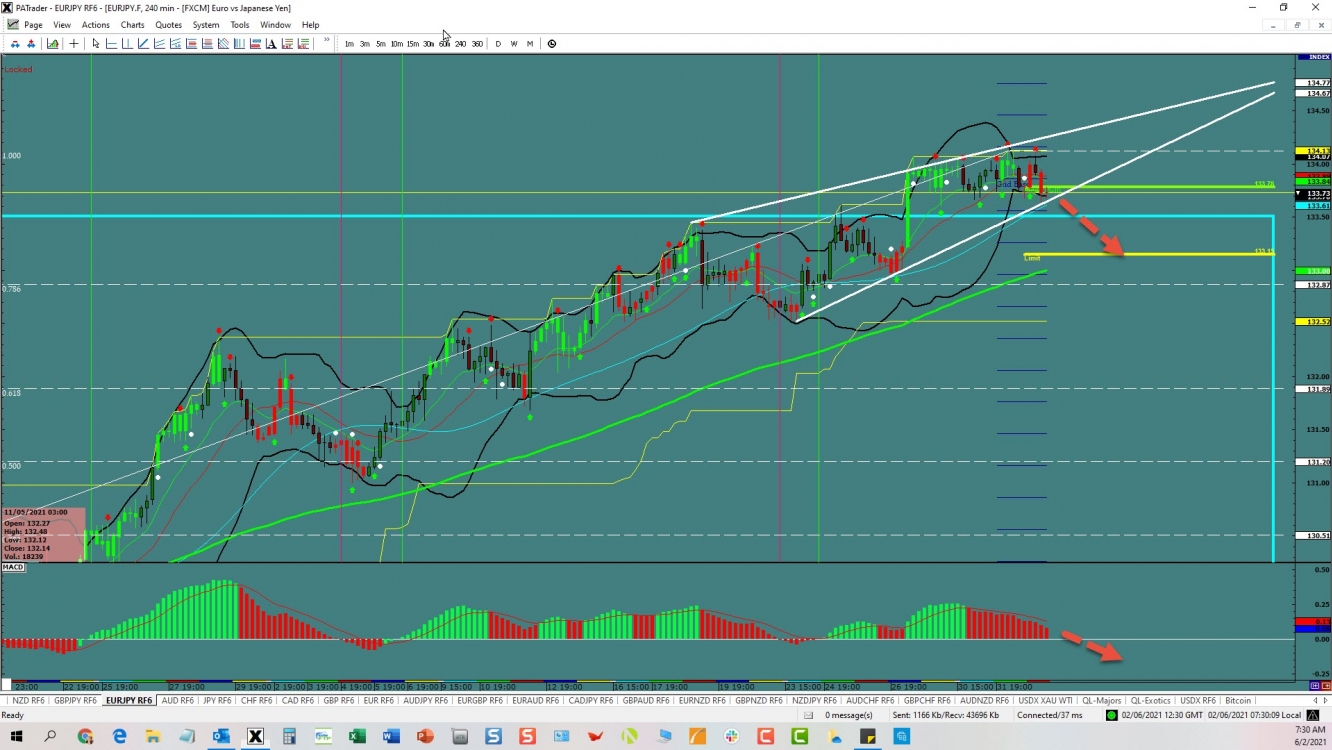The width and height of the screenshot is (1332, 750).
Task: Switch chart to 3m timeframe
Action: 365,44
